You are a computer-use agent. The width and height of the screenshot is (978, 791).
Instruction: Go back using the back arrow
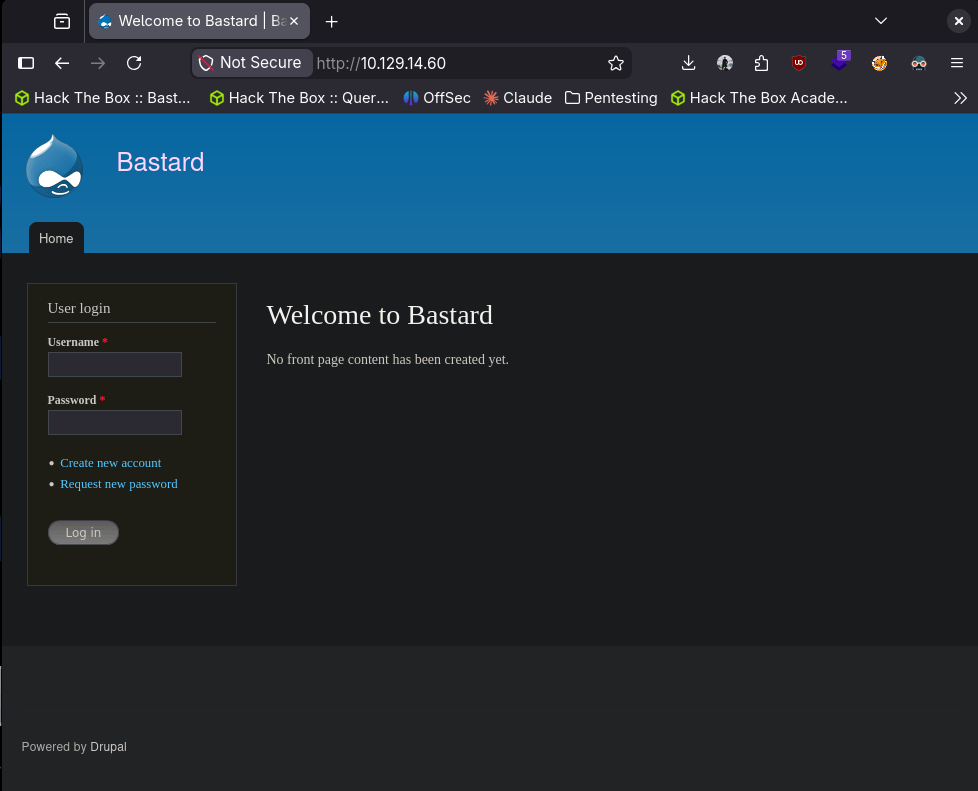[x=62, y=63]
